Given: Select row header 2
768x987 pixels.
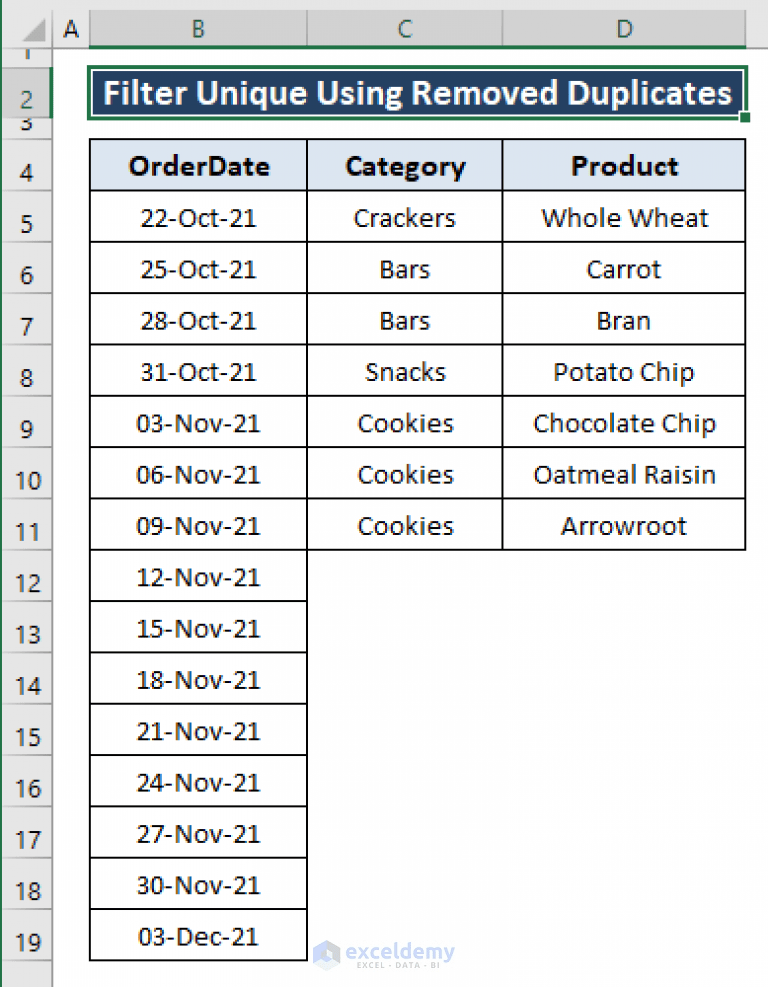Looking at the screenshot, I should pos(27,97).
